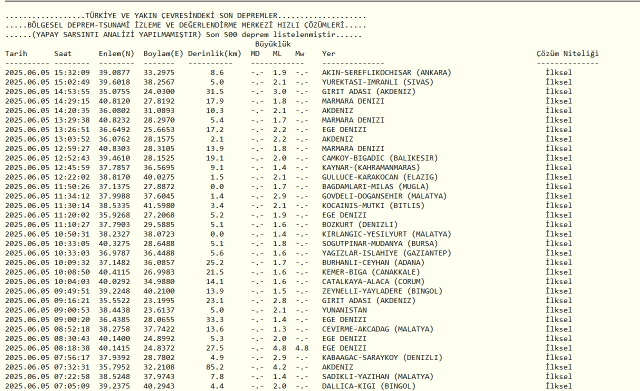
Task: Click the 85.2 depth value for AKDENIZ
Action: click(215, 367)
